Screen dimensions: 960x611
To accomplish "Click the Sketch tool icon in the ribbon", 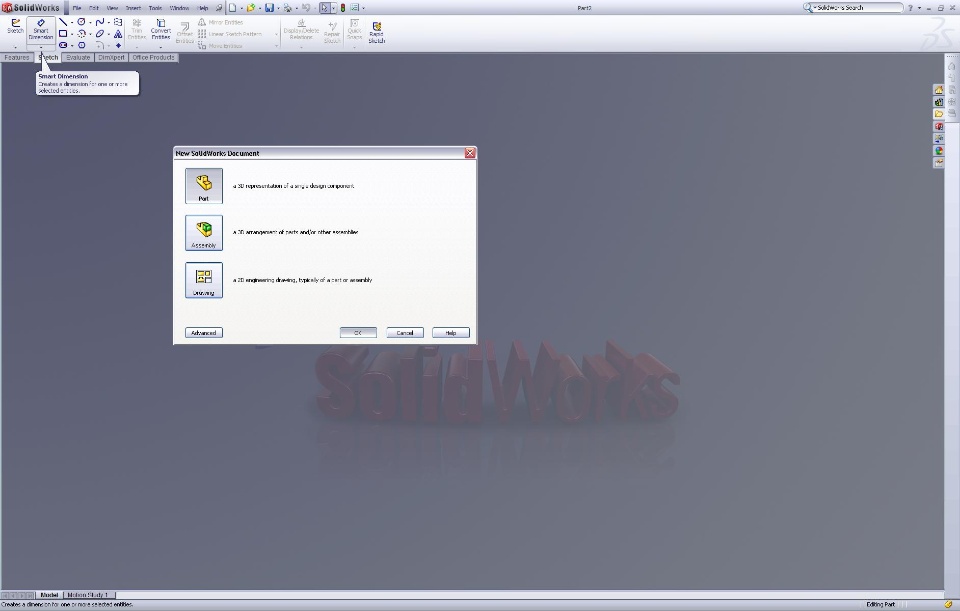I will coord(15,27).
